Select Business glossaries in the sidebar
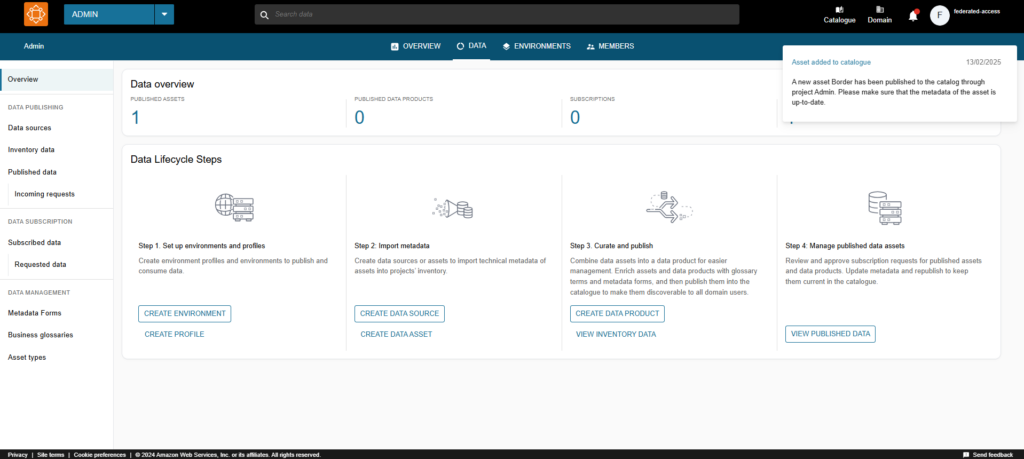1024x459 pixels. [40, 335]
